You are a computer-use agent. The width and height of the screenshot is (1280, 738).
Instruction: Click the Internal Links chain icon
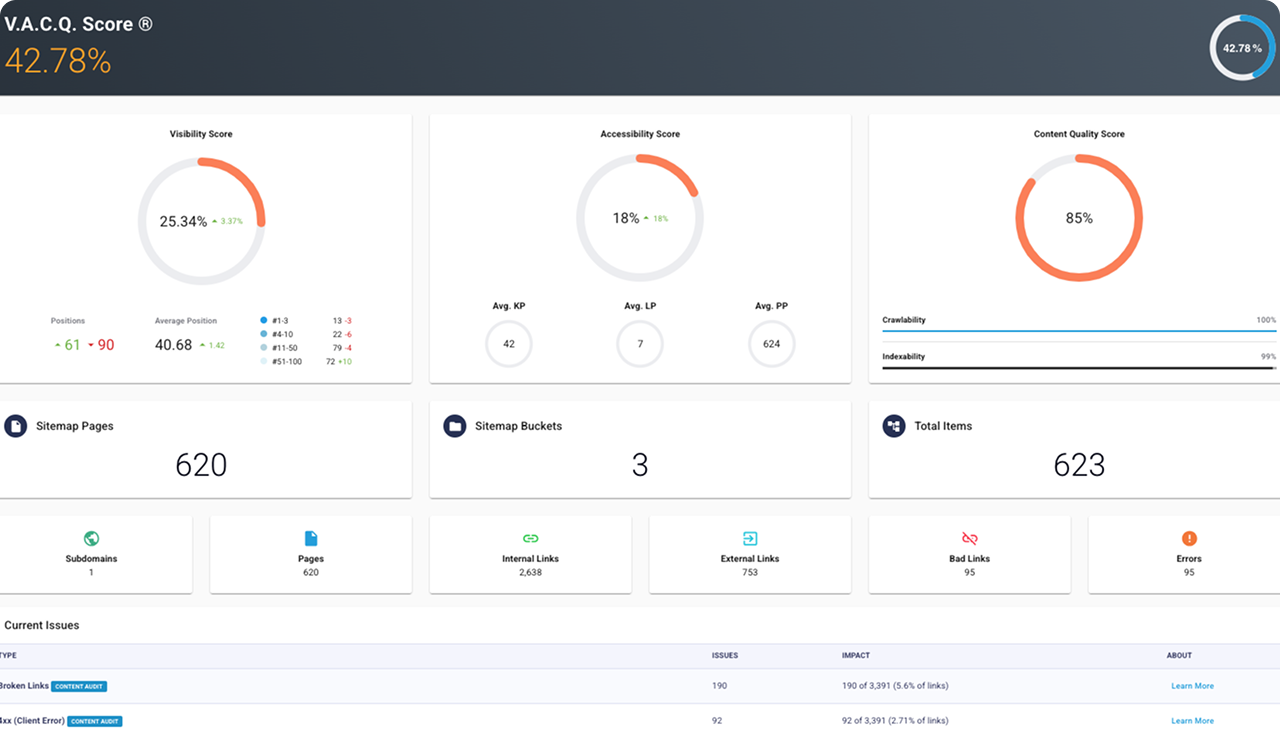[530, 539]
